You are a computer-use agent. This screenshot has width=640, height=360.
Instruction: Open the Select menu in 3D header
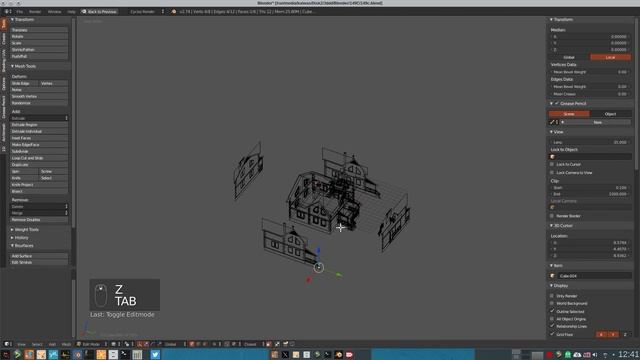[x=37, y=344]
